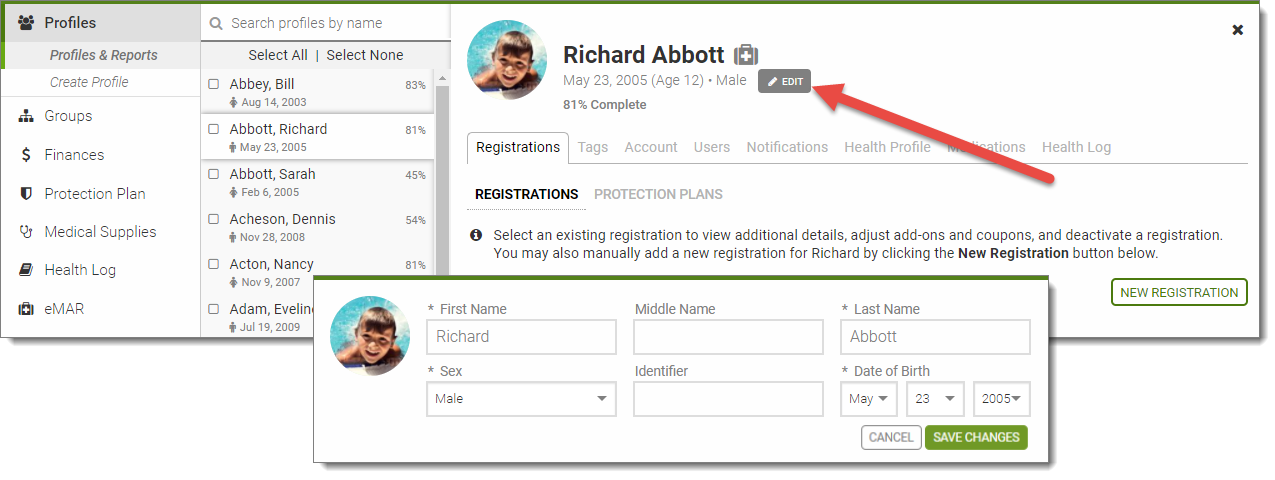Click the New Registration button

click(x=1179, y=292)
